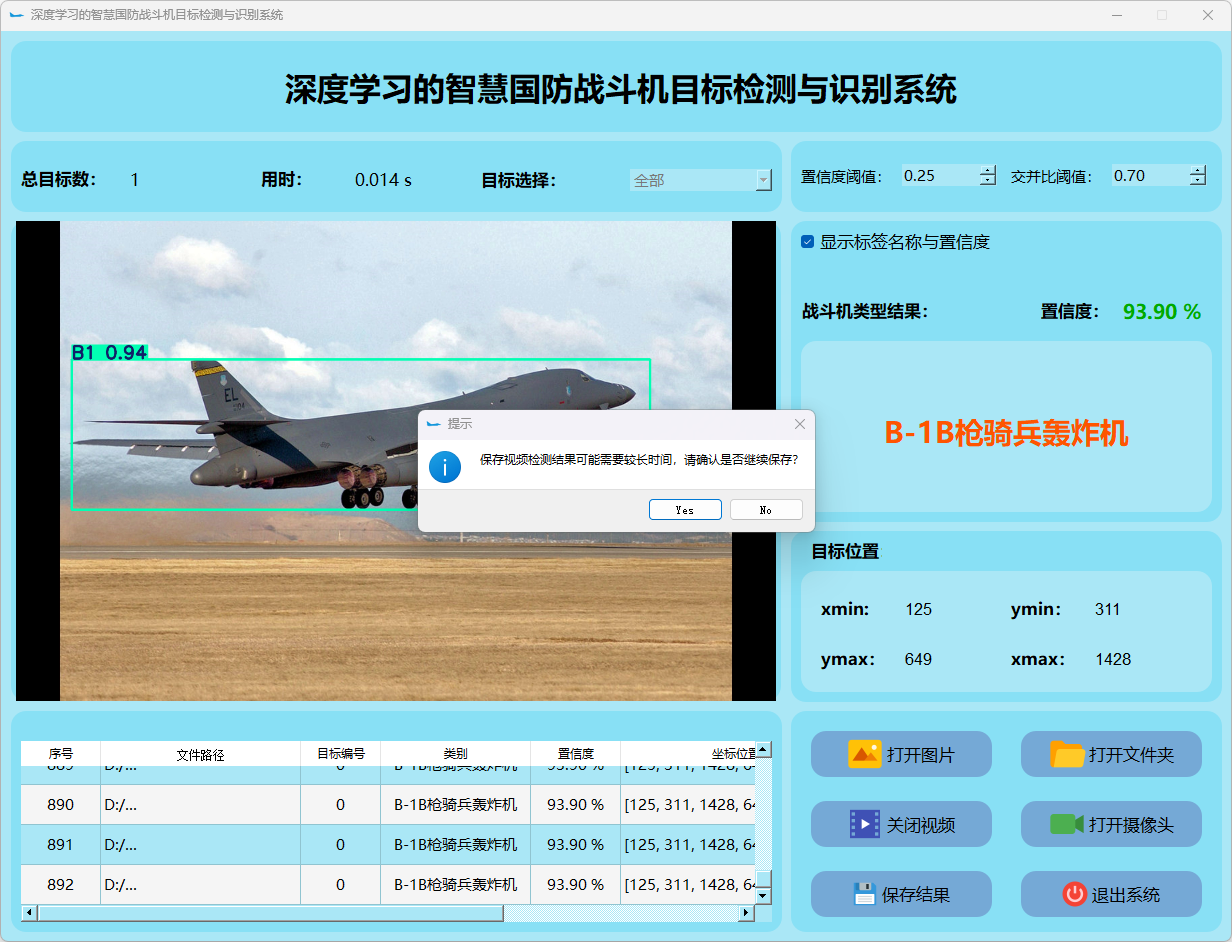
Task: Click the red power icon on 退出系统
Action: 1074,894
